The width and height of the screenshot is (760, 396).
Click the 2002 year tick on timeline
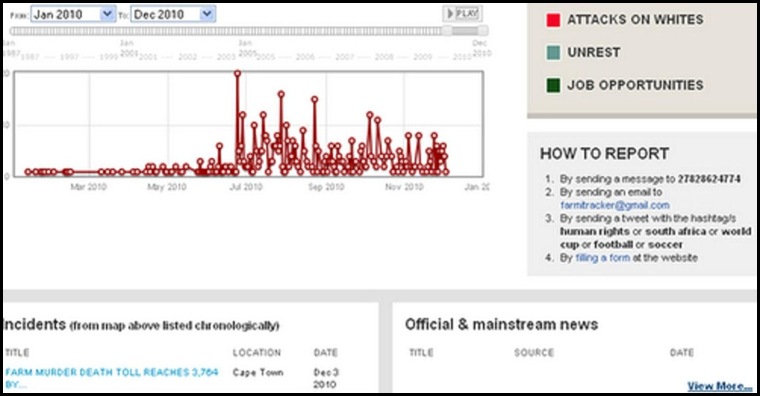tap(187, 57)
